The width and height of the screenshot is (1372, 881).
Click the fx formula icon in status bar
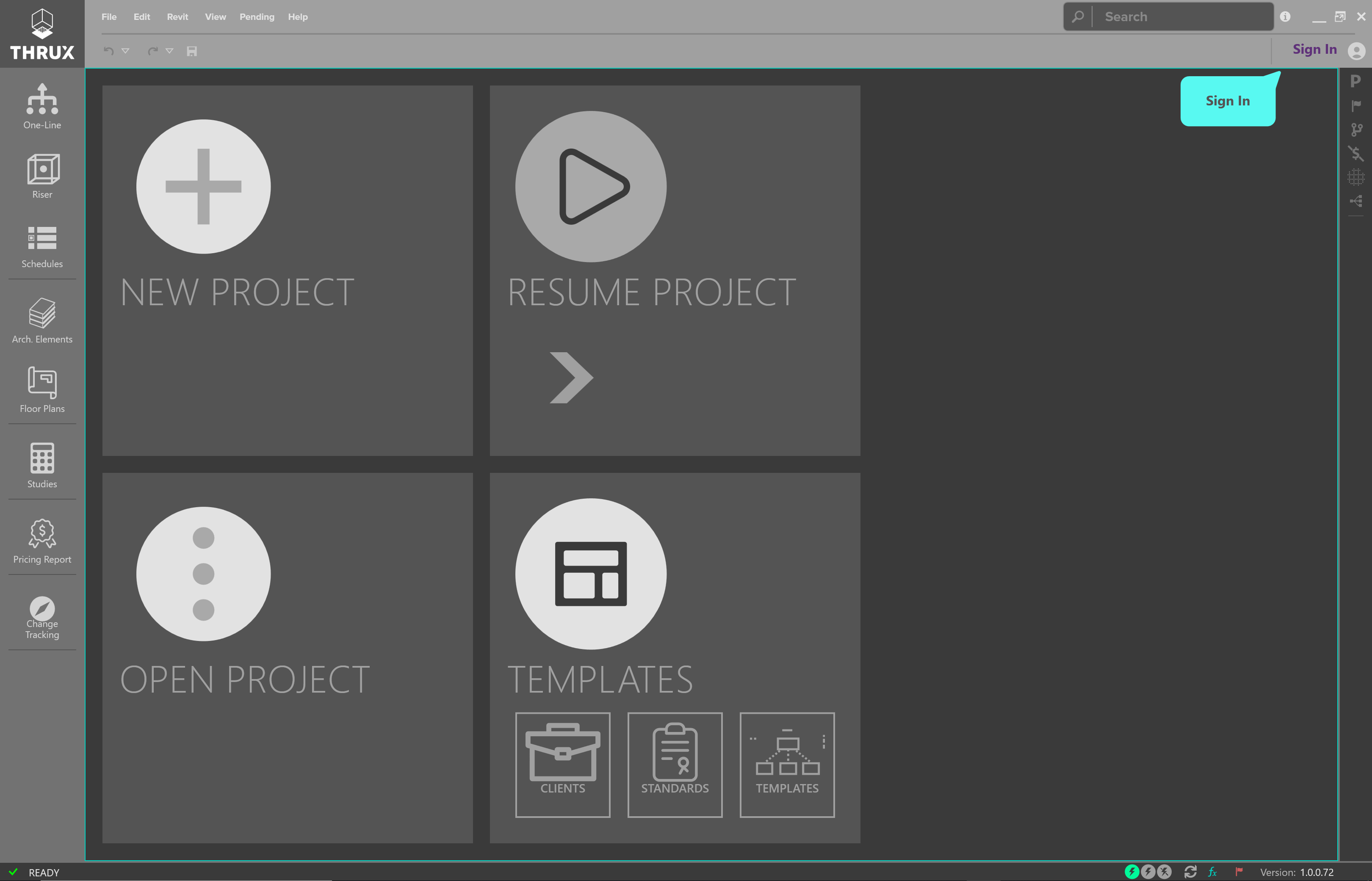point(1212,872)
